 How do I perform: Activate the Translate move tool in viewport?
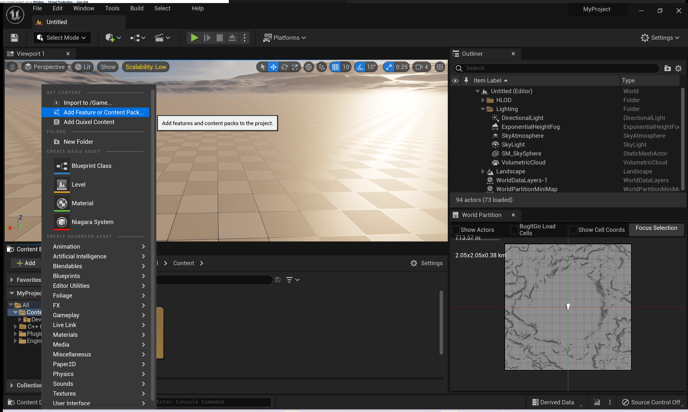[273, 67]
